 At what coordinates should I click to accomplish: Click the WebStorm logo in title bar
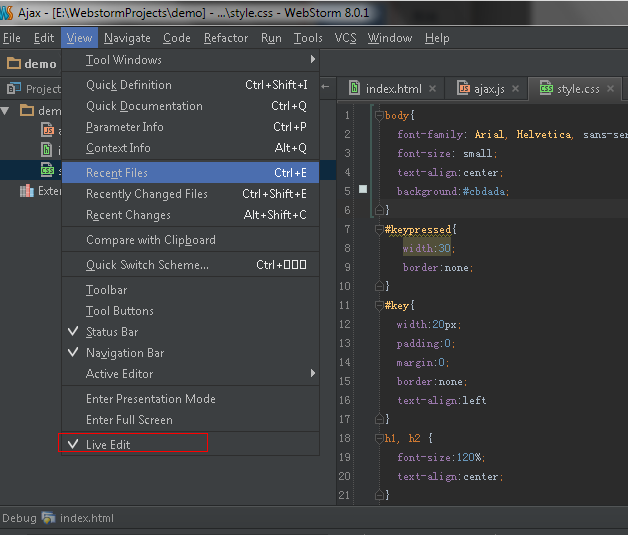coord(7,13)
